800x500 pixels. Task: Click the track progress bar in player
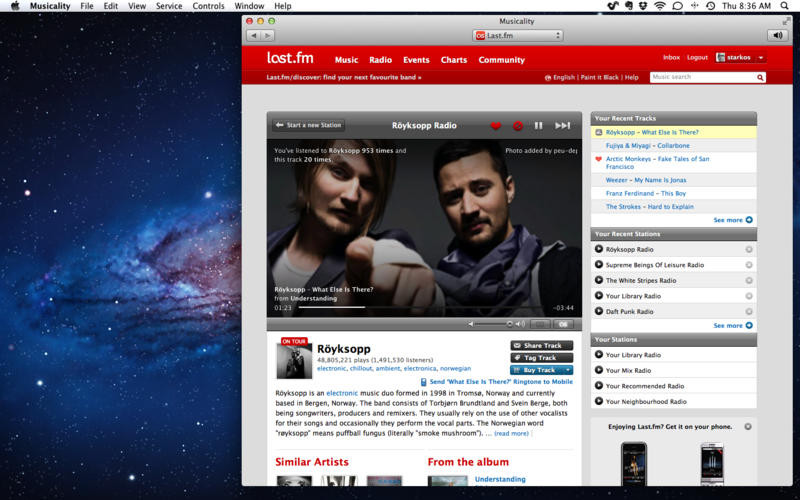[x=421, y=307]
